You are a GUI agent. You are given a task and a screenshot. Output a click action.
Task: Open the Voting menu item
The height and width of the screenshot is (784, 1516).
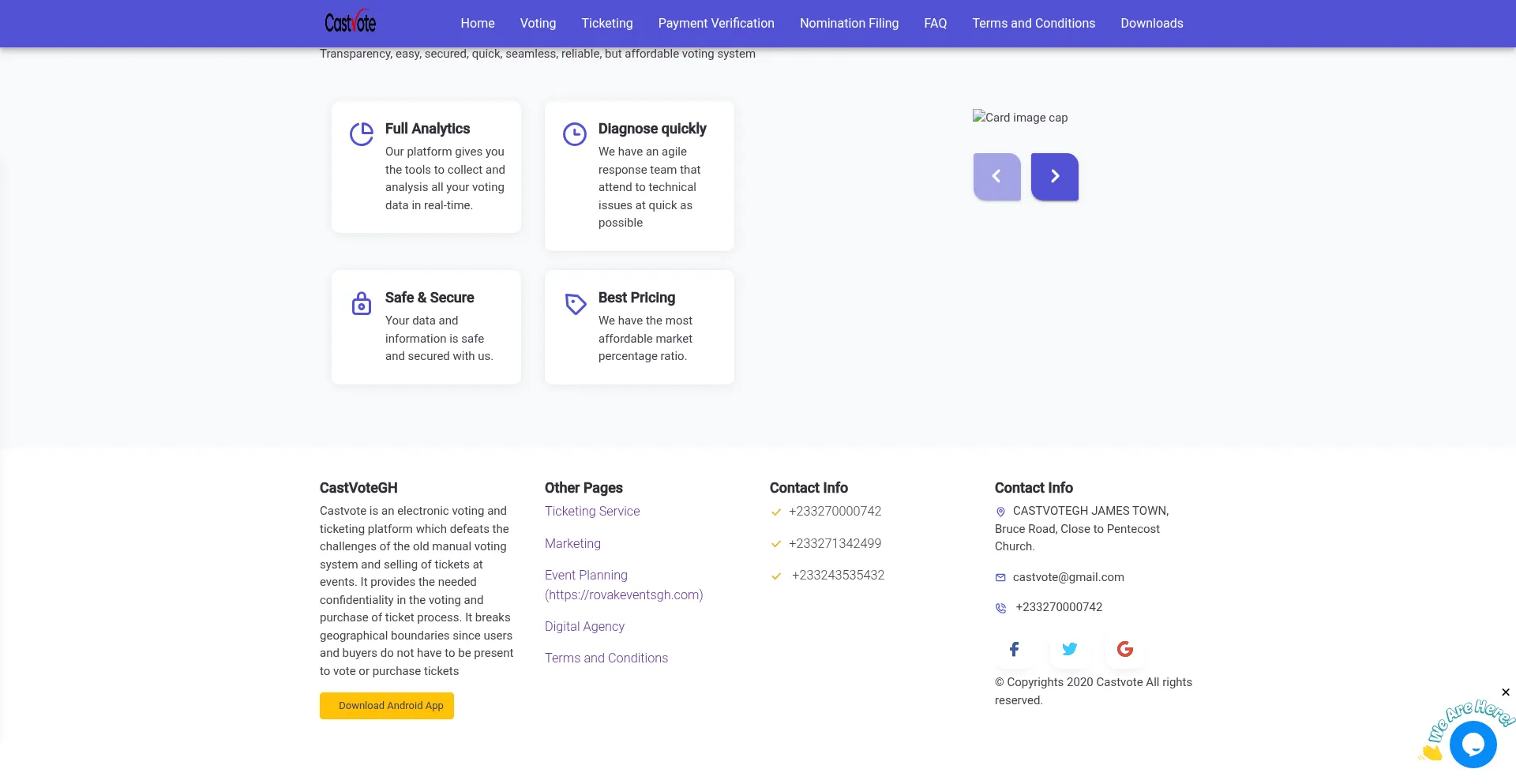[x=538, y=24]
